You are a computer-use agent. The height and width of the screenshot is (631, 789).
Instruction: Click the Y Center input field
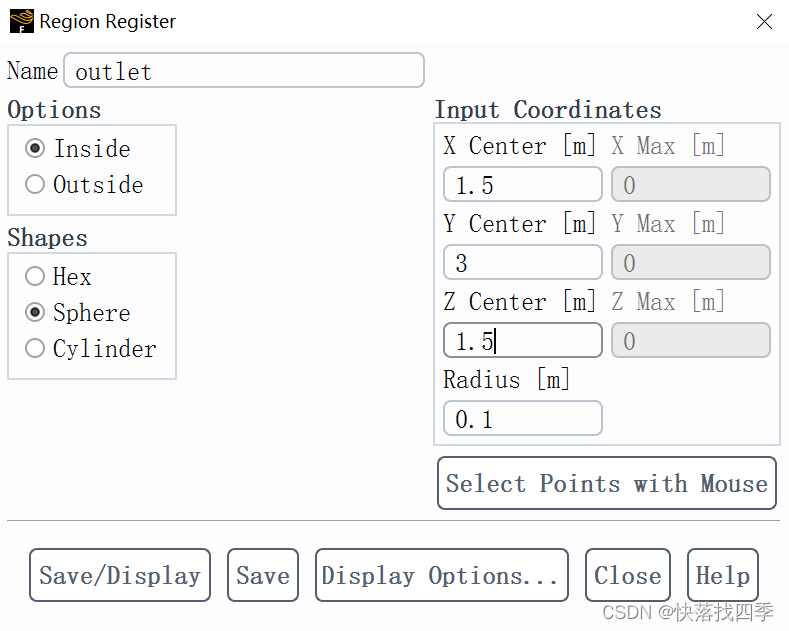pyautogui.click(x=523, y=262)
